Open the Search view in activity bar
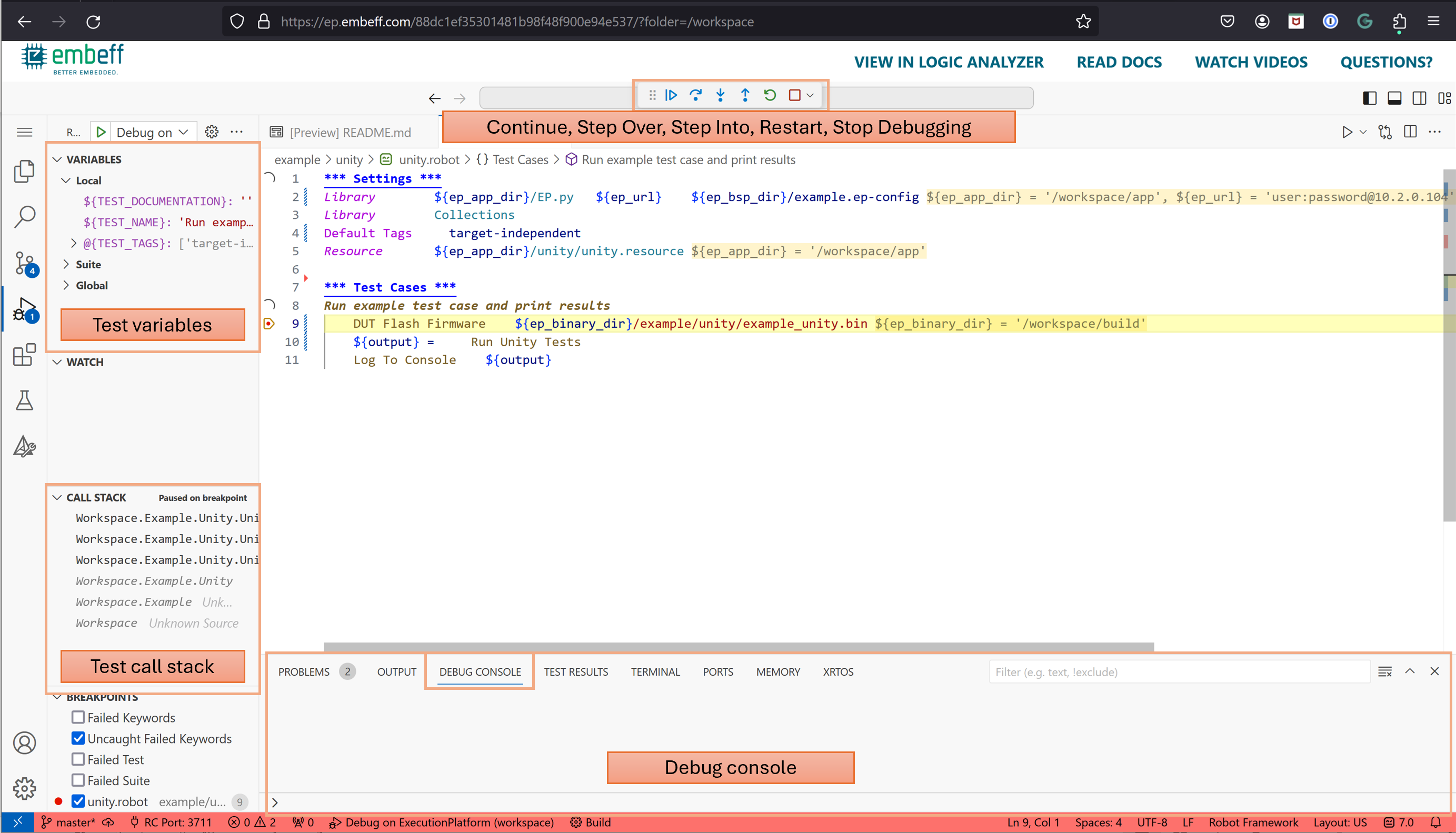The width and height of the screenshot is (1456, 833). pyautogui.click(x=24, y=217)
